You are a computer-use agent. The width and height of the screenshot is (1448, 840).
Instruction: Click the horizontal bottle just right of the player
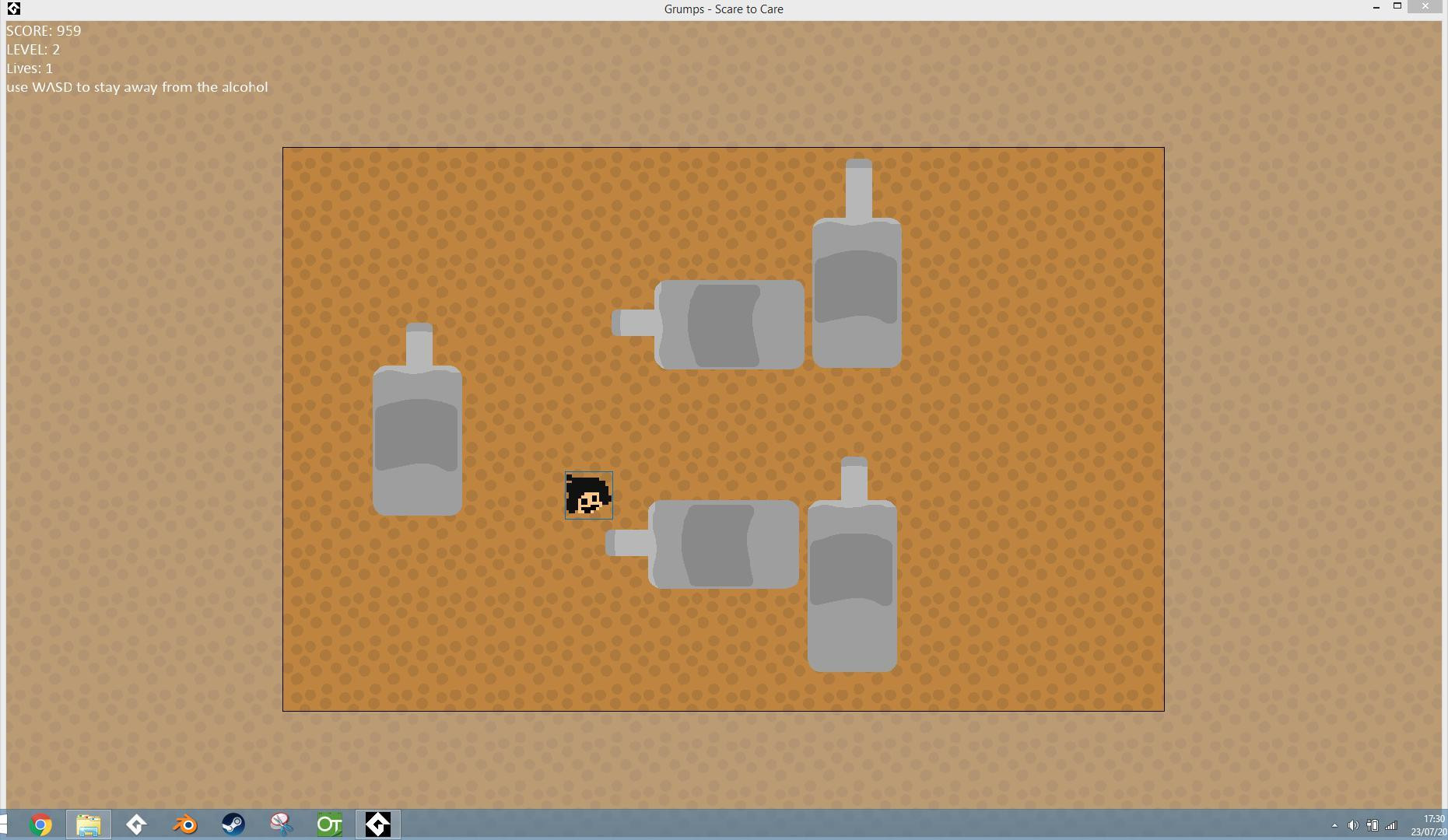(x=703, y=544)
